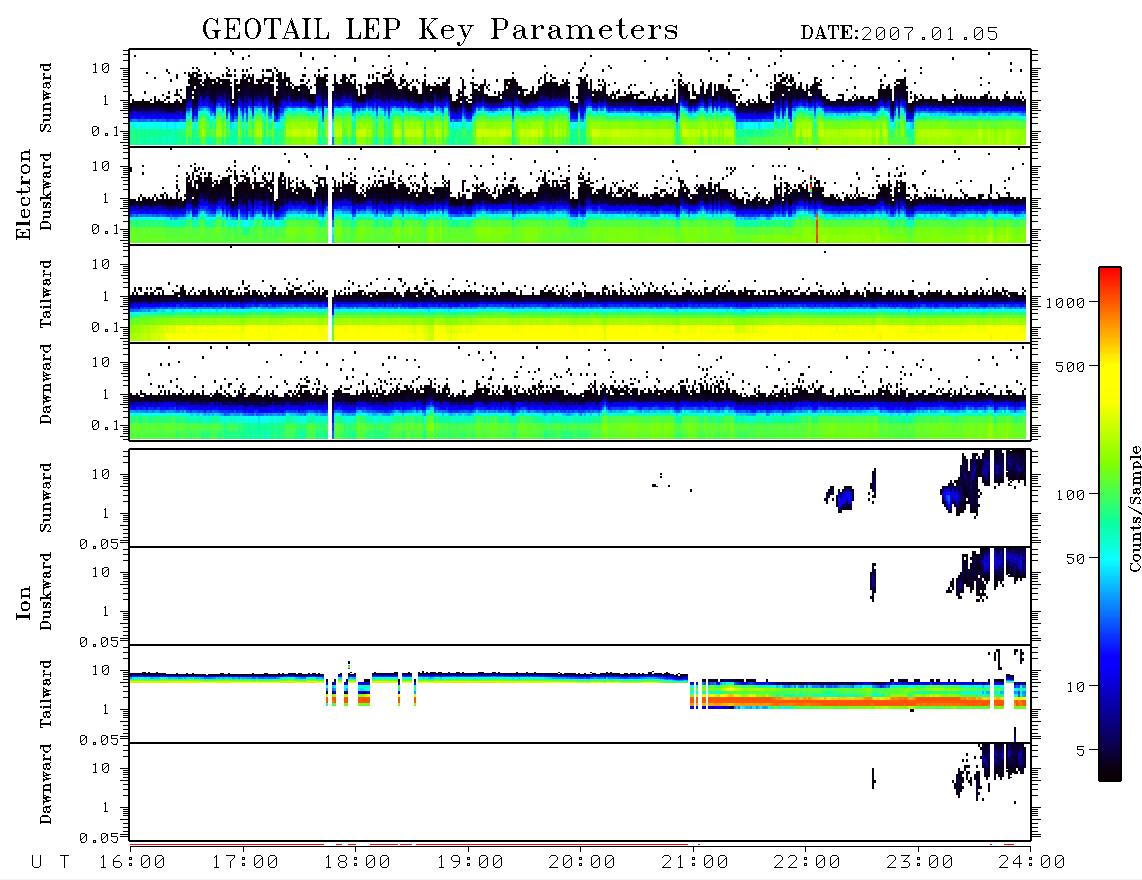Viewport: 1142px width, 880px height.
Task: Click the 'Counts/Sample' colorbar label
Action: (x=1134, y=508)
